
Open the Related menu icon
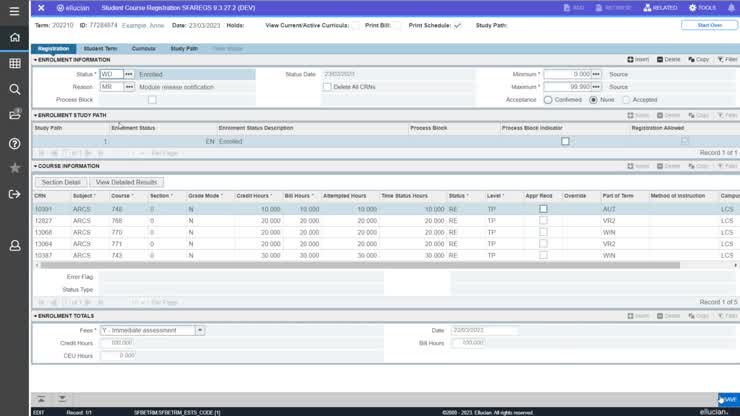point(655,7)
